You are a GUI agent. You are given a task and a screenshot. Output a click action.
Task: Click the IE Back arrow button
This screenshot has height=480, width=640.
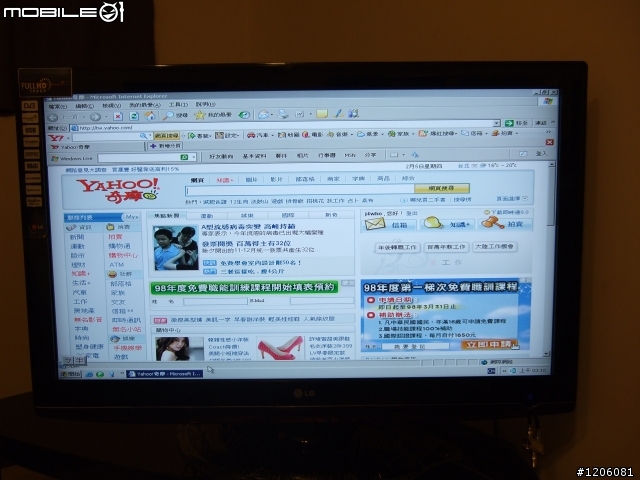(53, 118)
